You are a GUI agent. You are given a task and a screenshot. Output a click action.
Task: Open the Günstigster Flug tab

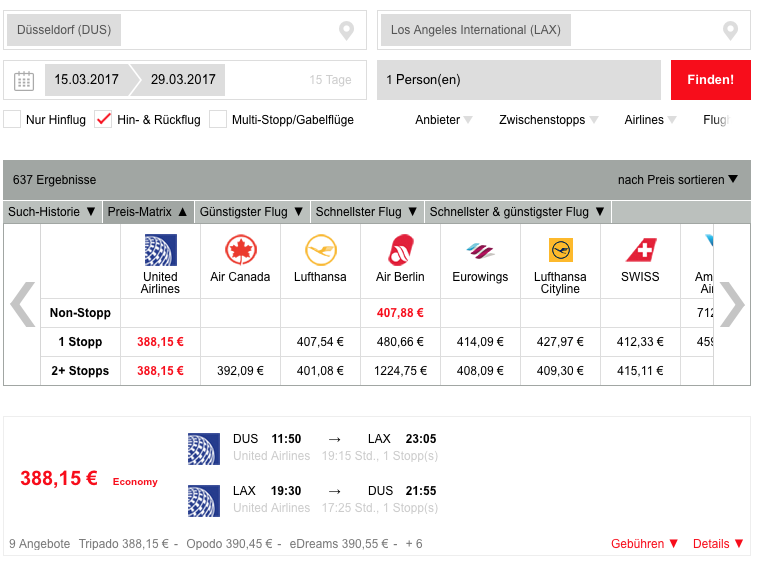coord(252,212)
